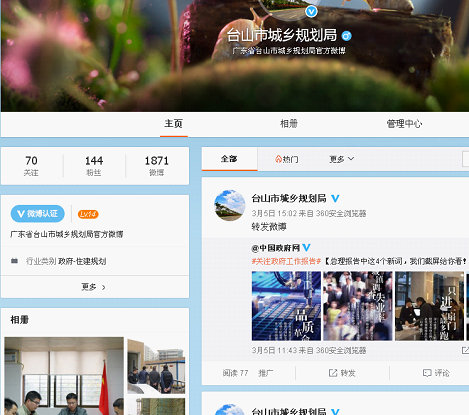Click the blue V badge next to the post author name
469x415 pixels.
tap(335, 199)
